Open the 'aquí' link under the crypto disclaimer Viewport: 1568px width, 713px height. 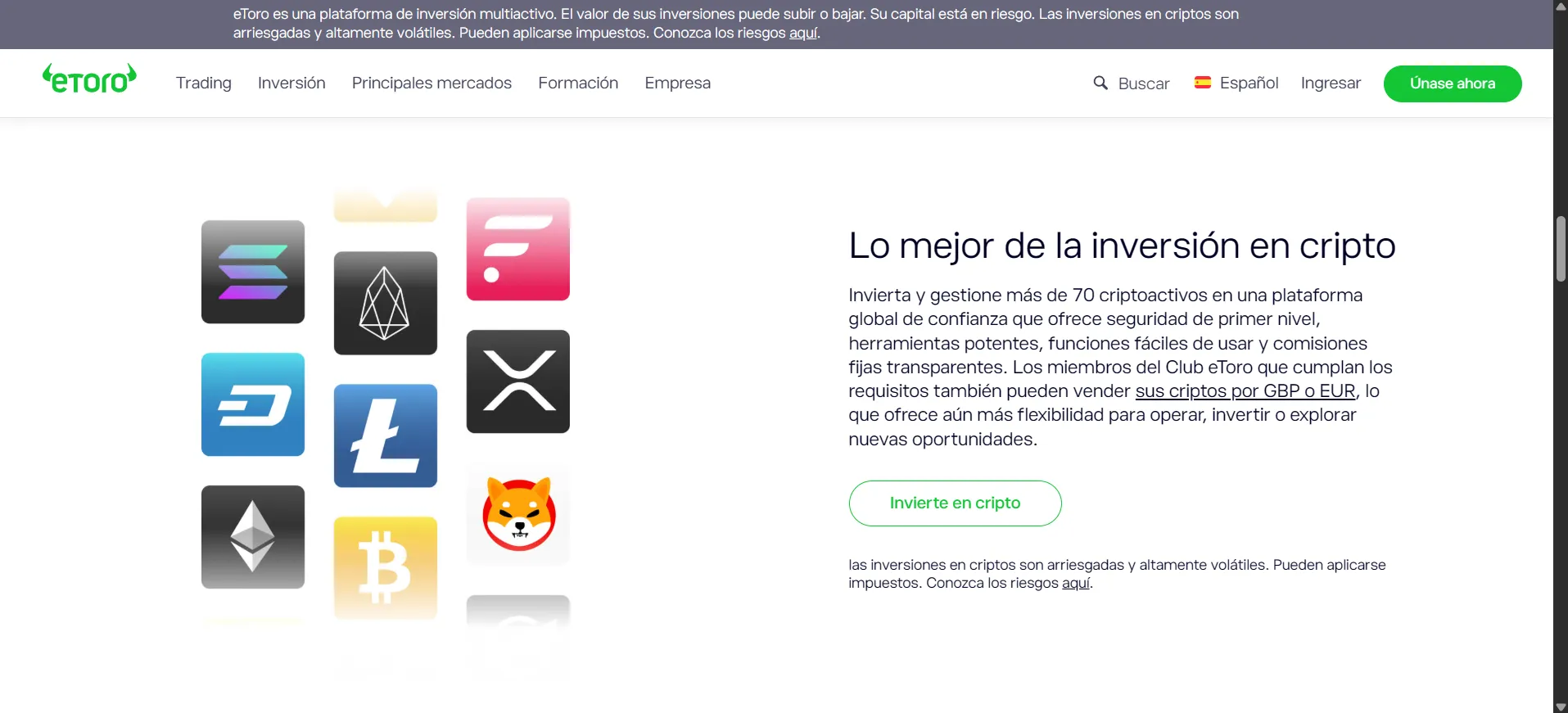pyautogui.click(x=1076, y=583)
